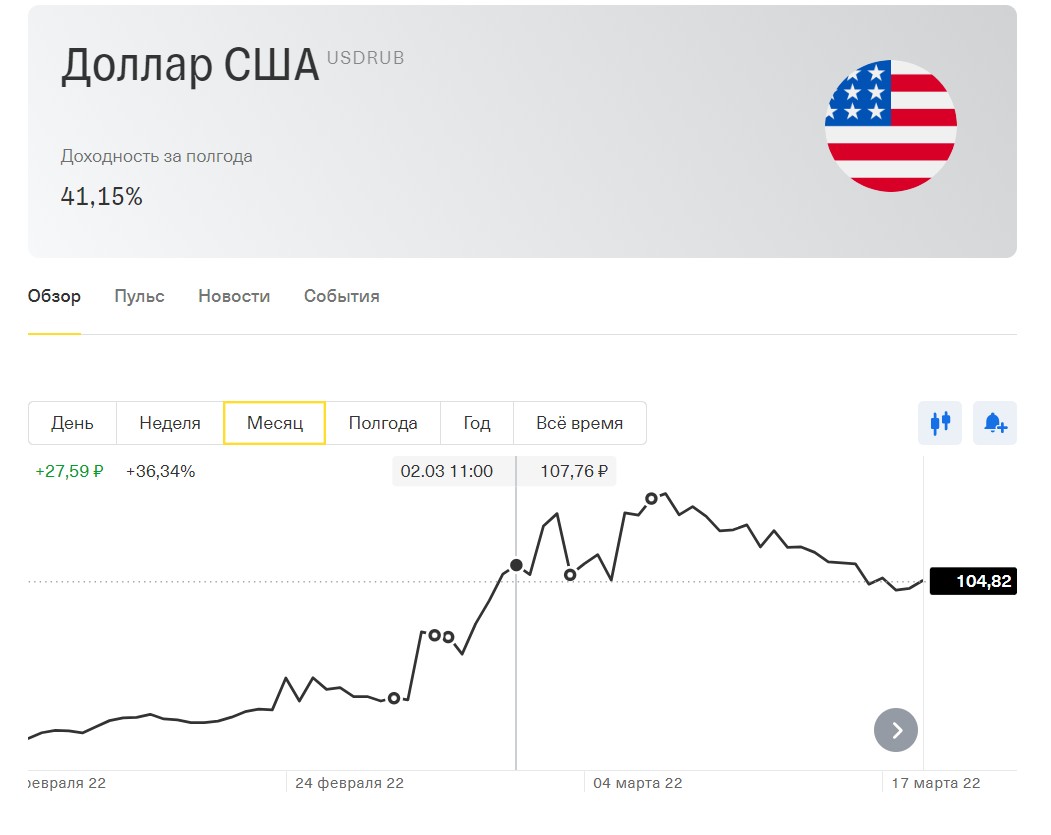Image resolution: width=1051 pixels, height=835 pixels.
Task: Select the Неделя time period
Action: [170, 423]
